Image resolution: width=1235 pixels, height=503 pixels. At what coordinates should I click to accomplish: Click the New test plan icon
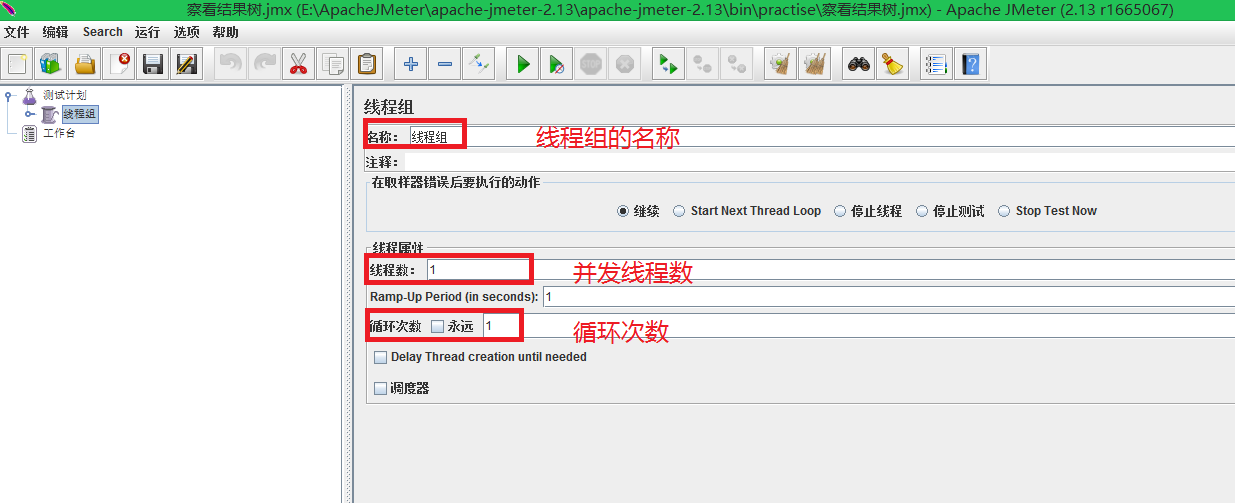coord(17,65)
